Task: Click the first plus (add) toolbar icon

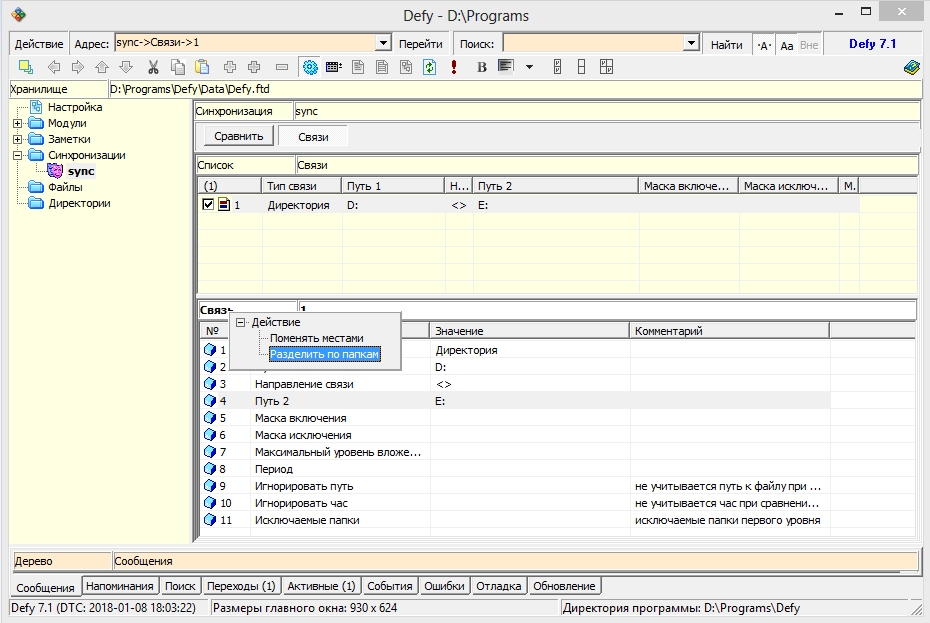Action: [230, 67]
